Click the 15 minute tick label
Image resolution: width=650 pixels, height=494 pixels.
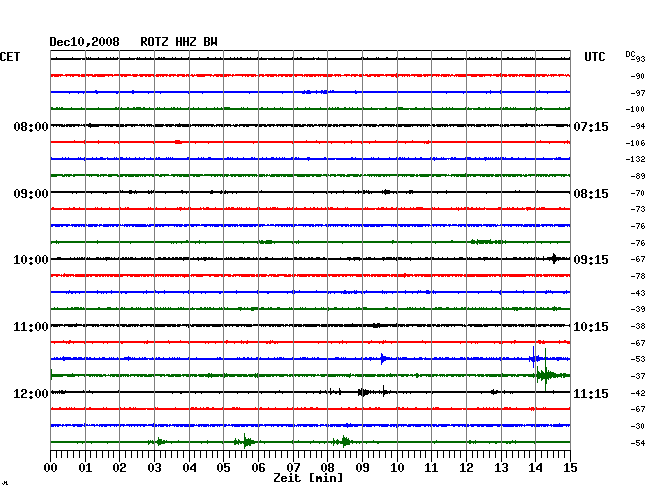coord(570,468)
